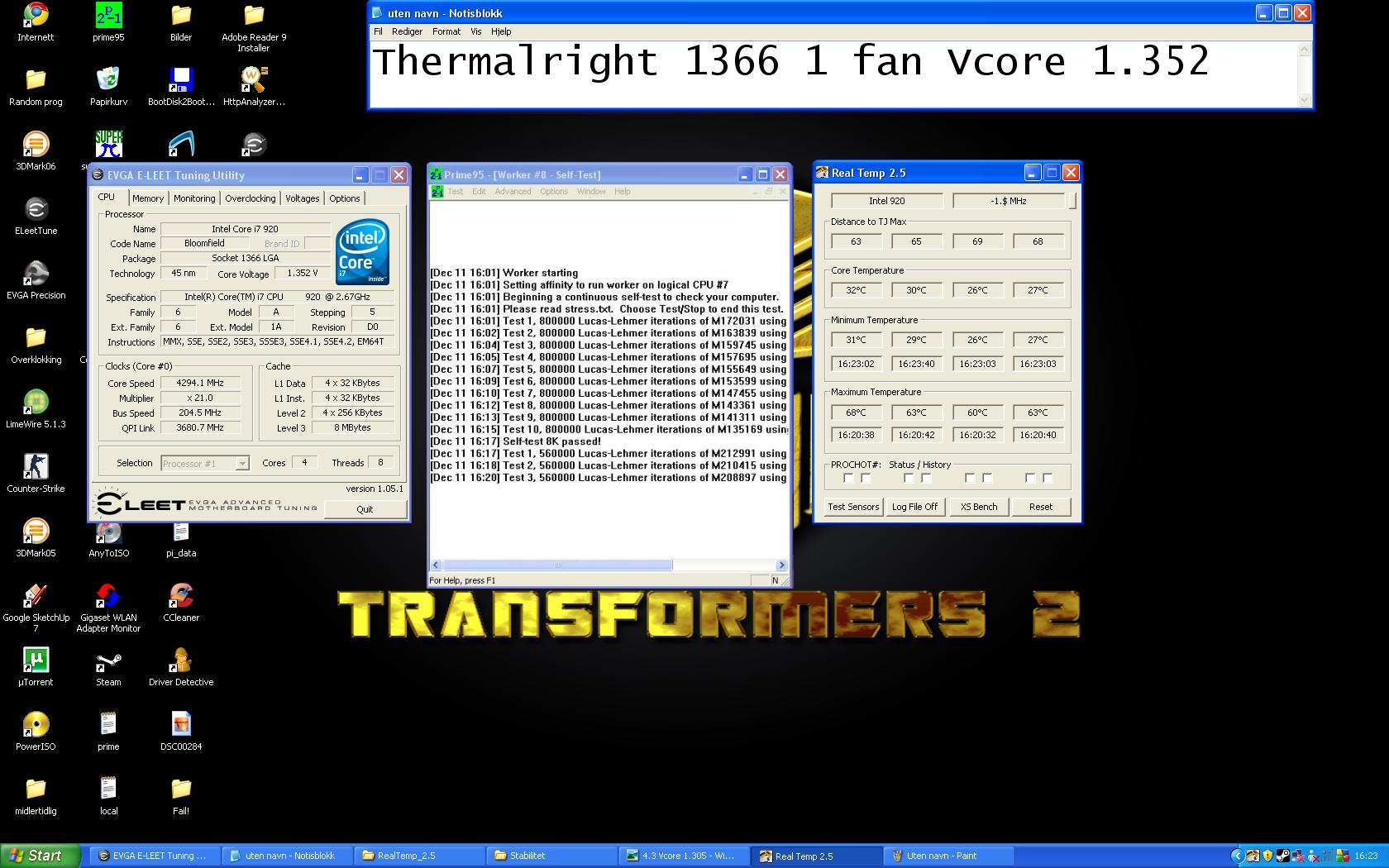
Task: Toggle second PROCHOT# history checkbox for core 0
Action: (866, 478)
